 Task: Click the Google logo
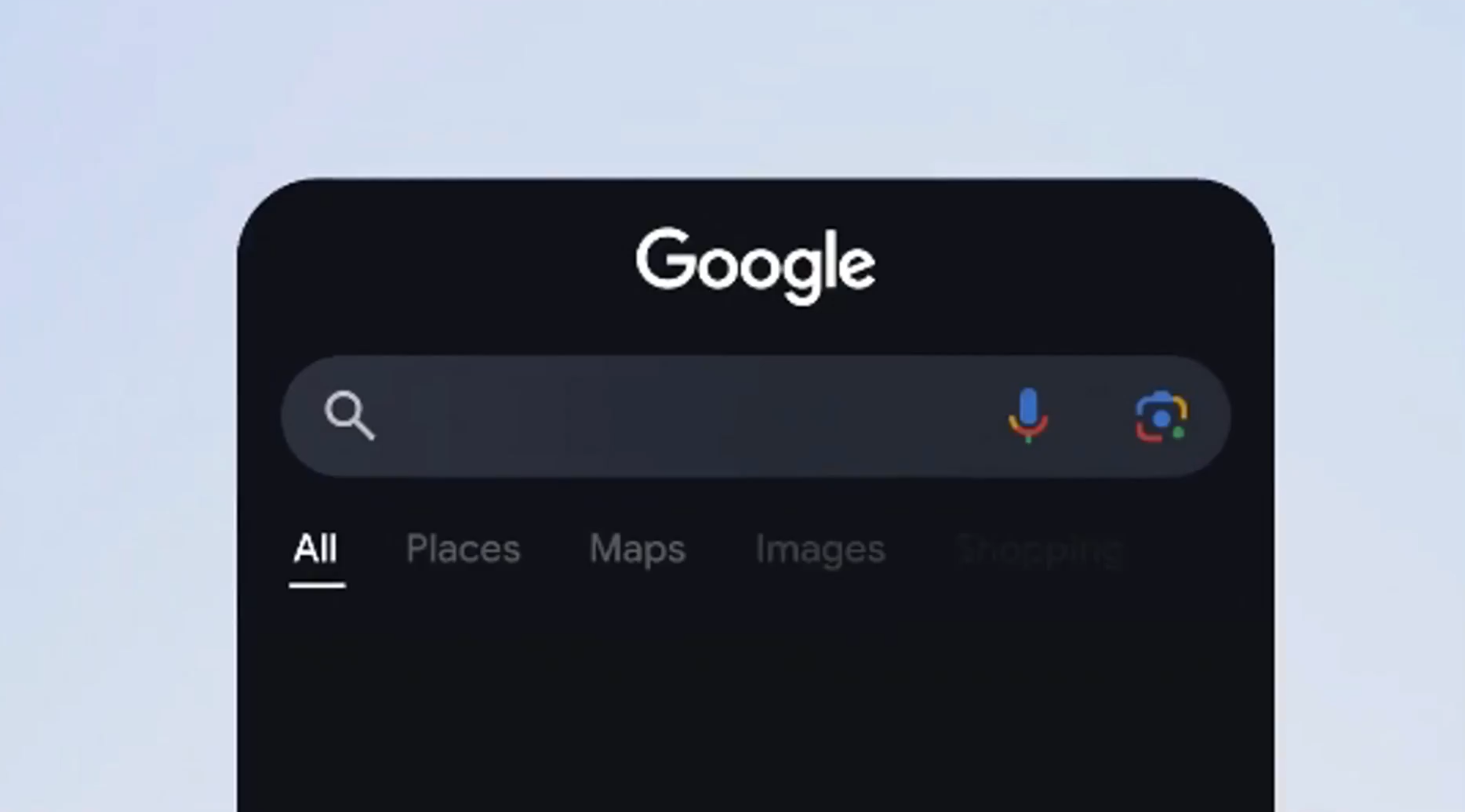pos(755,266)
